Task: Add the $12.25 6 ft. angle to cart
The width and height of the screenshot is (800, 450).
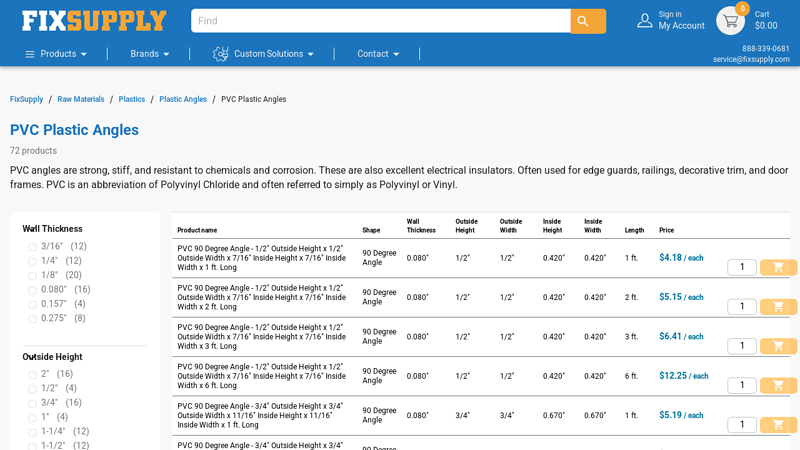Action: point(778,385)
